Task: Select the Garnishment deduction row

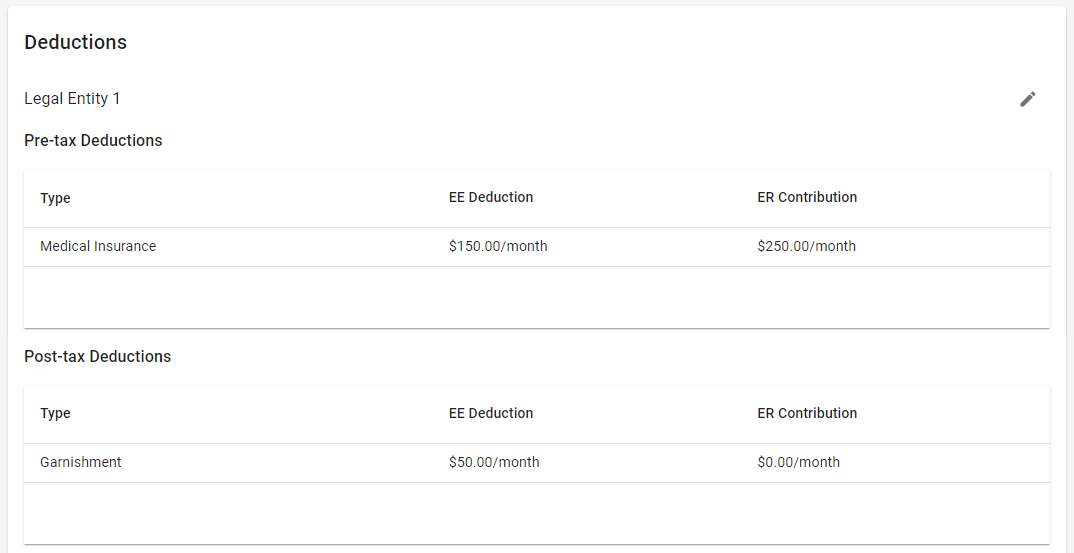Action: [x=537, y=463]
